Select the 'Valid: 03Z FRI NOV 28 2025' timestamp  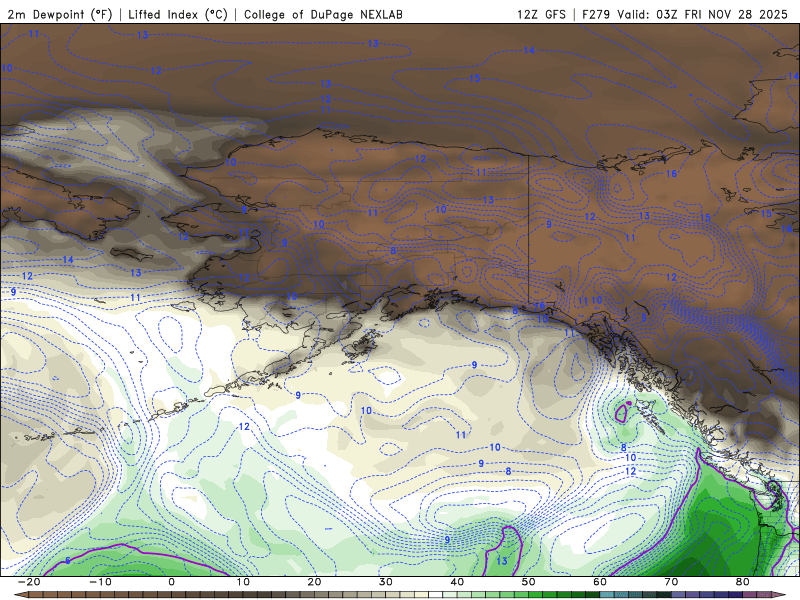[x=703, y=14]
